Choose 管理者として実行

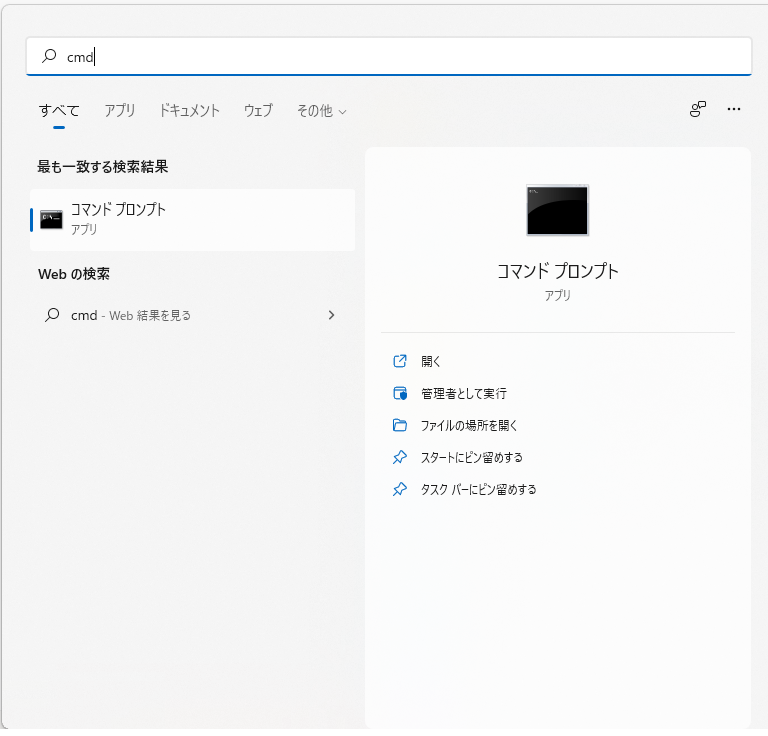pos(464,393)
